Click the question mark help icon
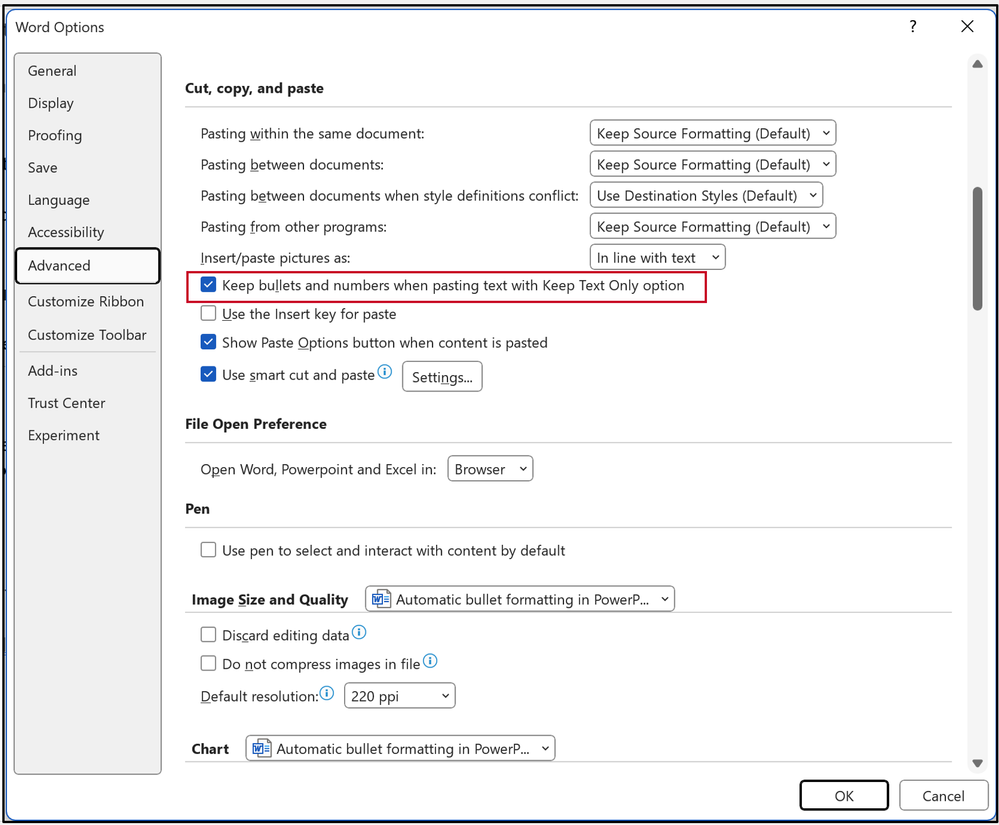The width and height of the screenshot is (999, 825). (x=913, y=26)
